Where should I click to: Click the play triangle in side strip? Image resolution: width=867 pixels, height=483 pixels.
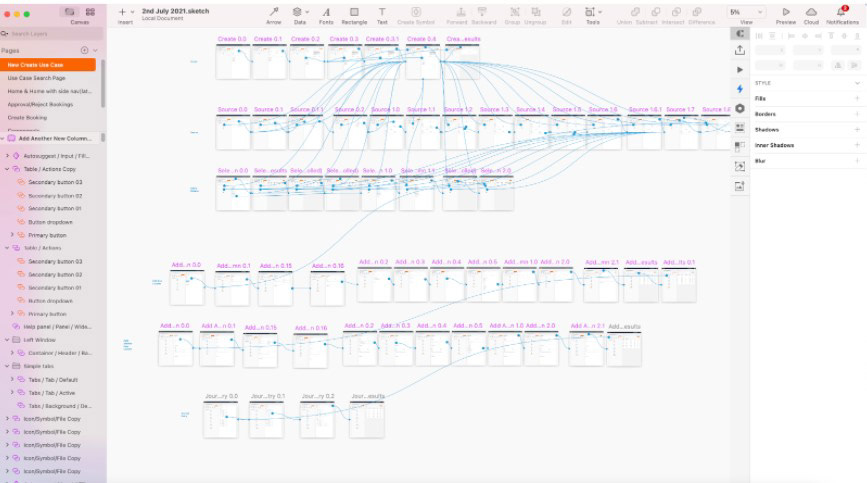pyautogui.click(x=740, y=70)
